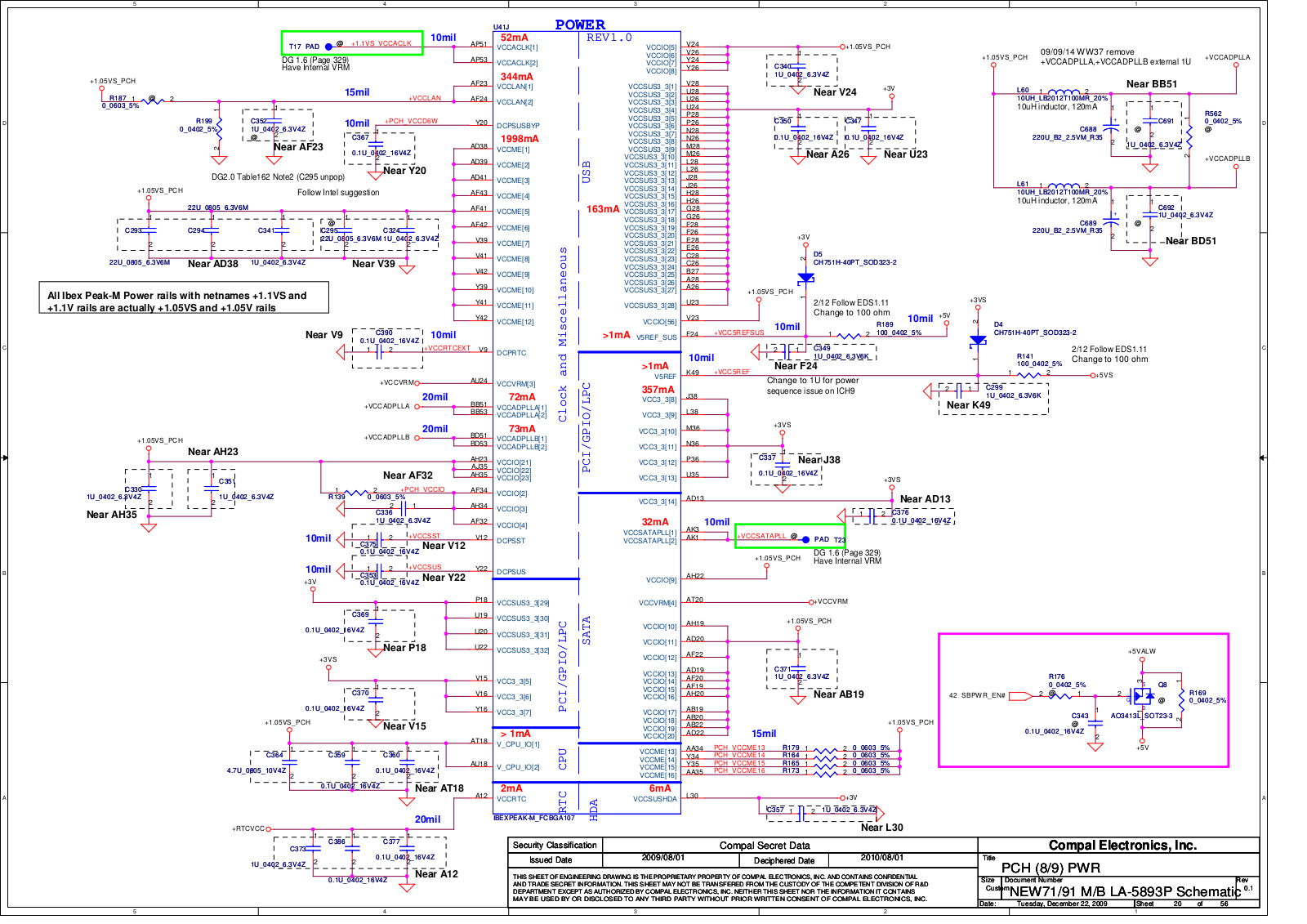Select resistor R189 symbol
The width and height of the screenshot is (1307, 924).
849,335
